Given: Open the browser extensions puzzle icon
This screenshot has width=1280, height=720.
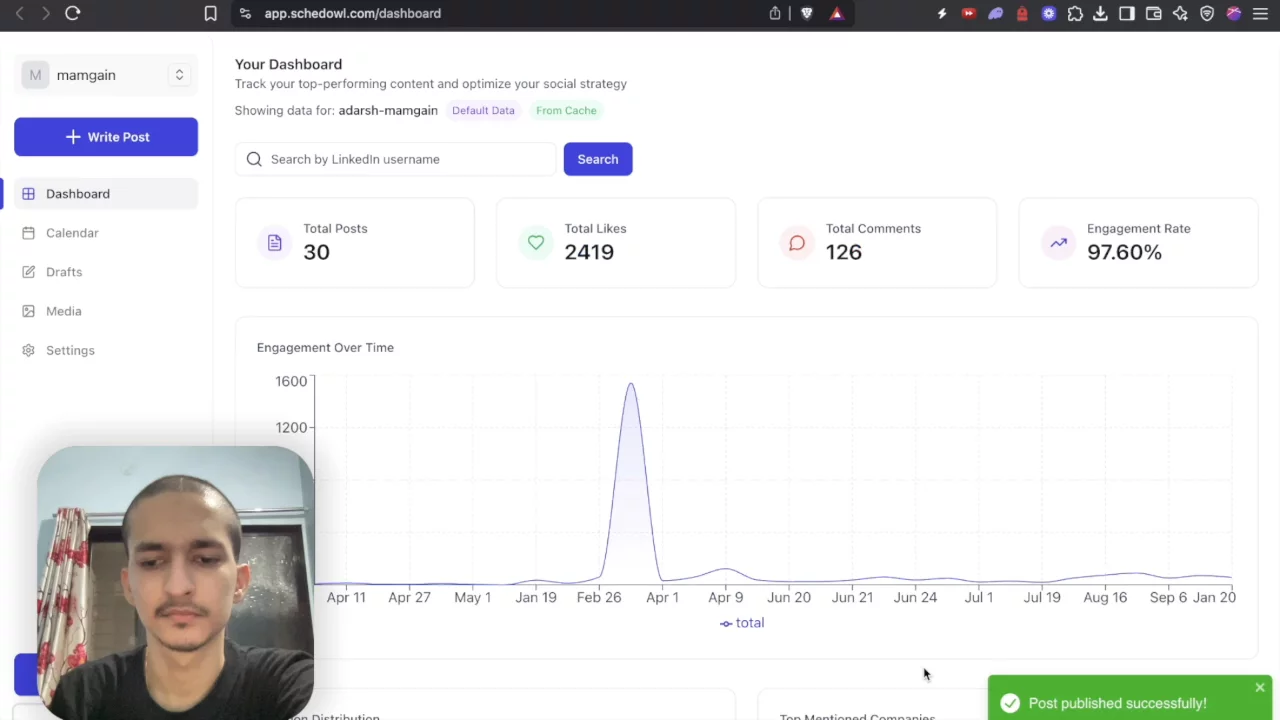Looking at the screenshot, I should coord(1075,13).
